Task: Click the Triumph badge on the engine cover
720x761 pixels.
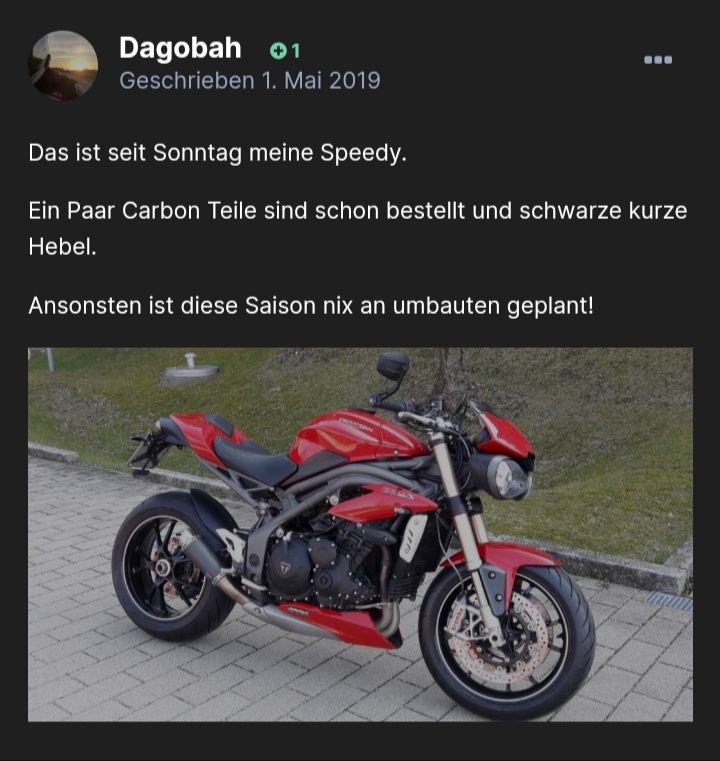Action: tap(285, 566)
